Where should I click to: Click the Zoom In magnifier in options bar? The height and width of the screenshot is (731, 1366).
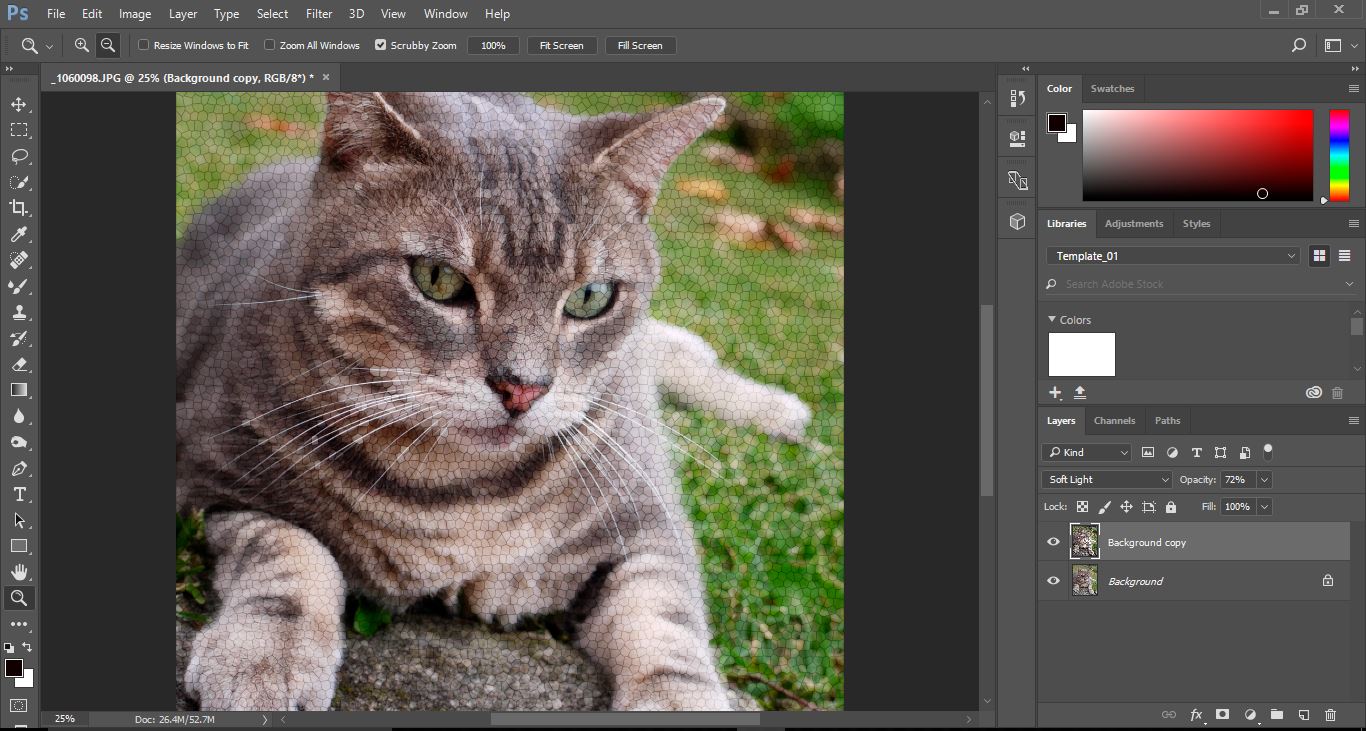[x=82, y=45]
